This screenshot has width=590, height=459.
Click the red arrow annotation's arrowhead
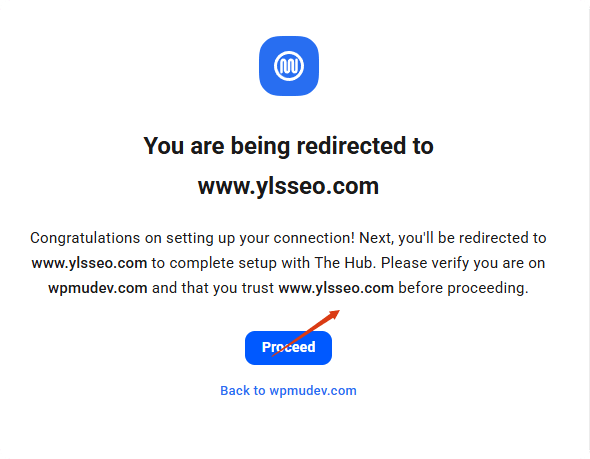334,314
